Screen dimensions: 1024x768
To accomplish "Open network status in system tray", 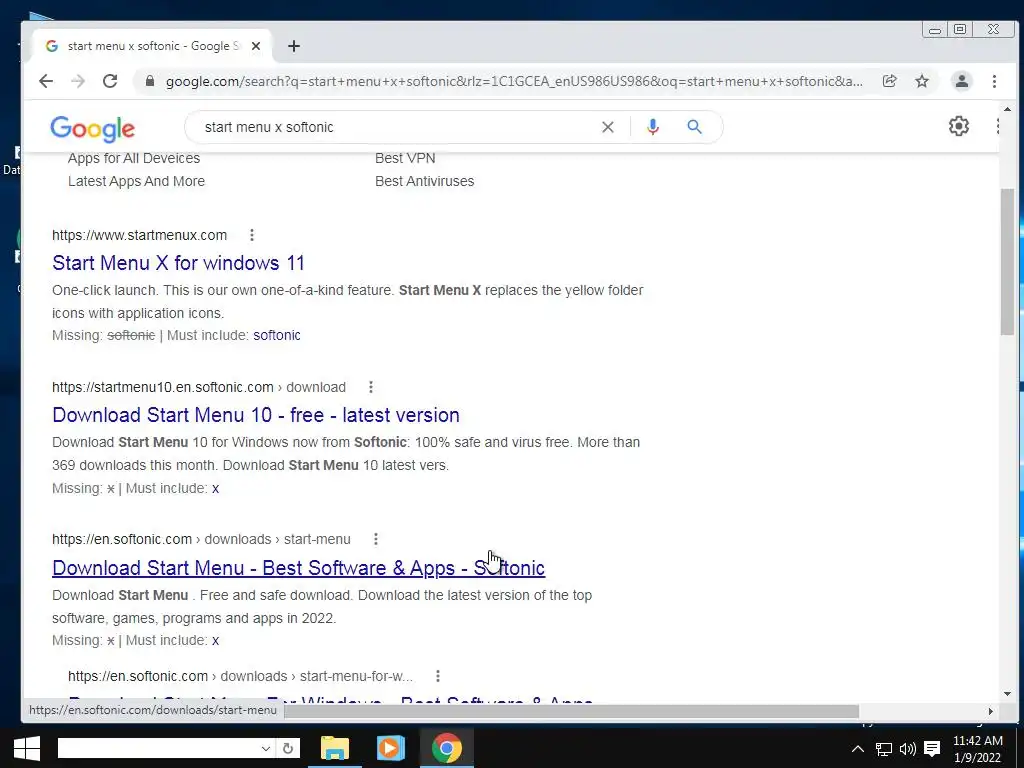I will 883,749.
